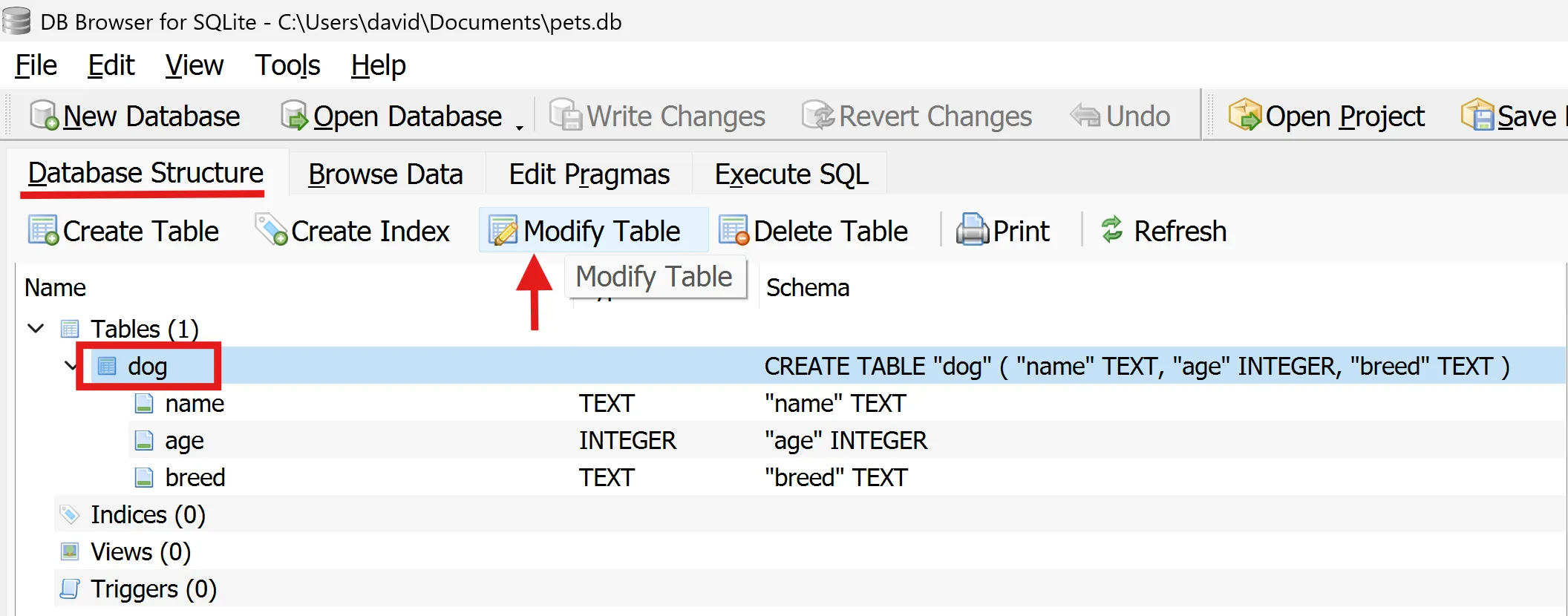Click the Open Database icon
Screen dimensions: 1568x616
(x=295, y=116)
